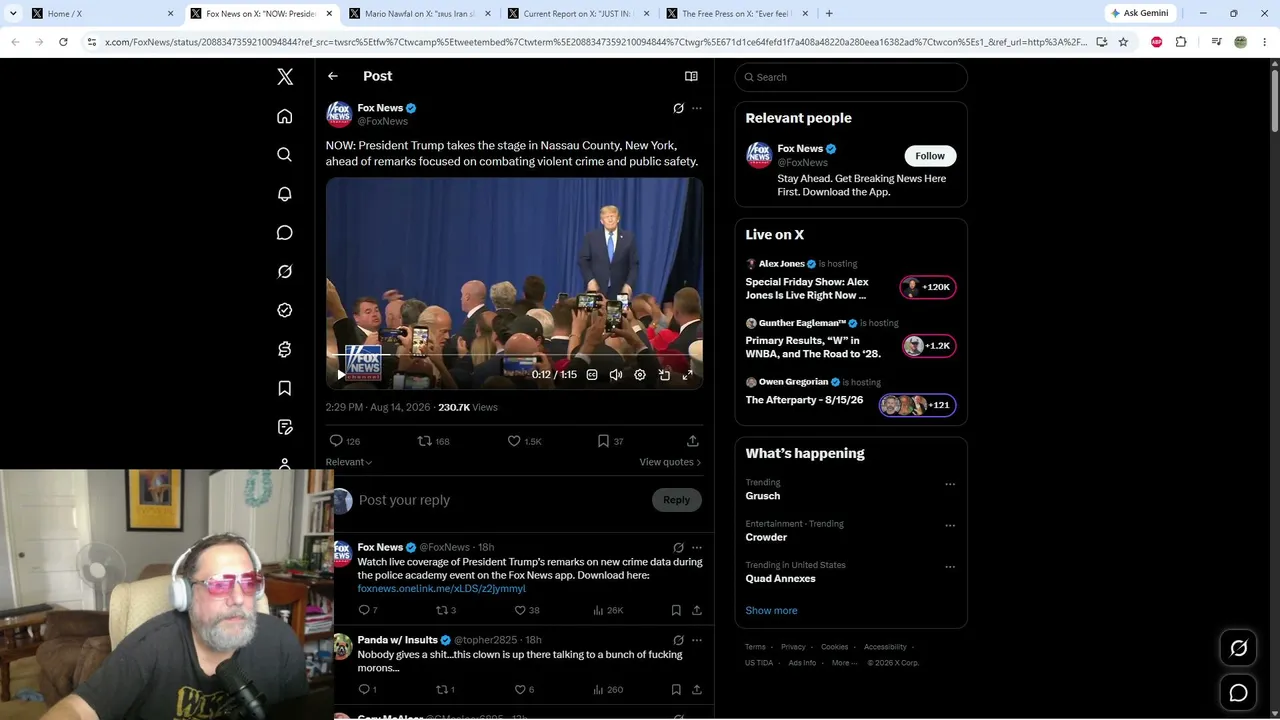The image size is (1280, 720).
Task: Switch to Mario Nawfal on X tab
Action: tap(418, 14)
